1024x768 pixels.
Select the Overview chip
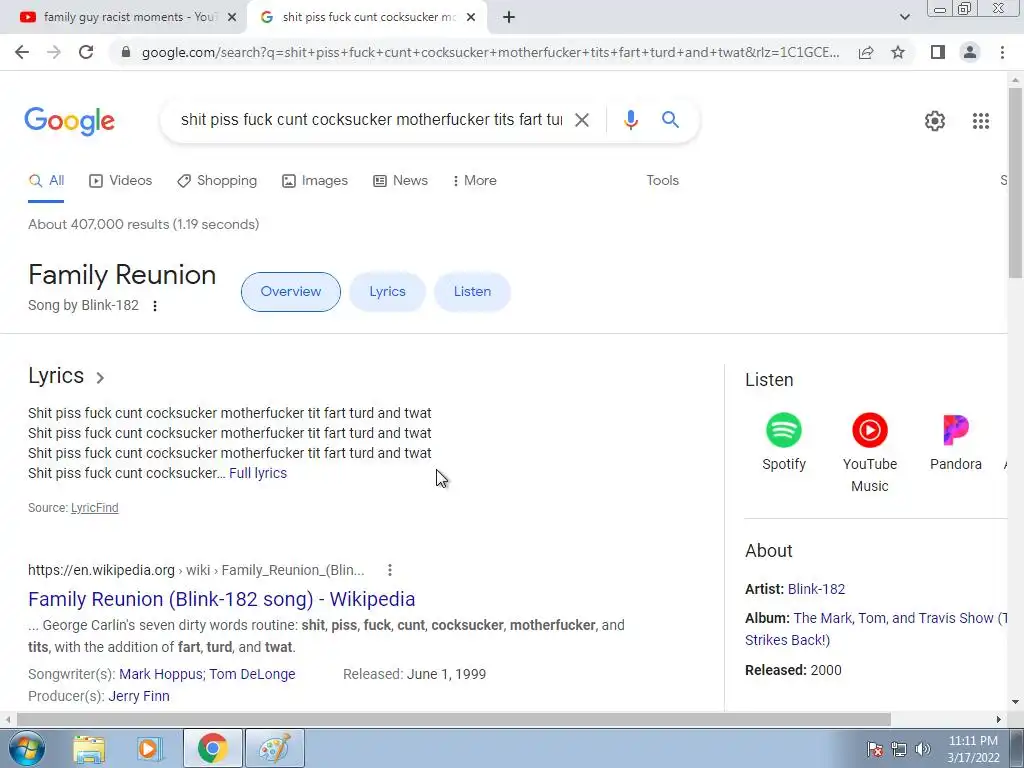click(x=291, y=292)
